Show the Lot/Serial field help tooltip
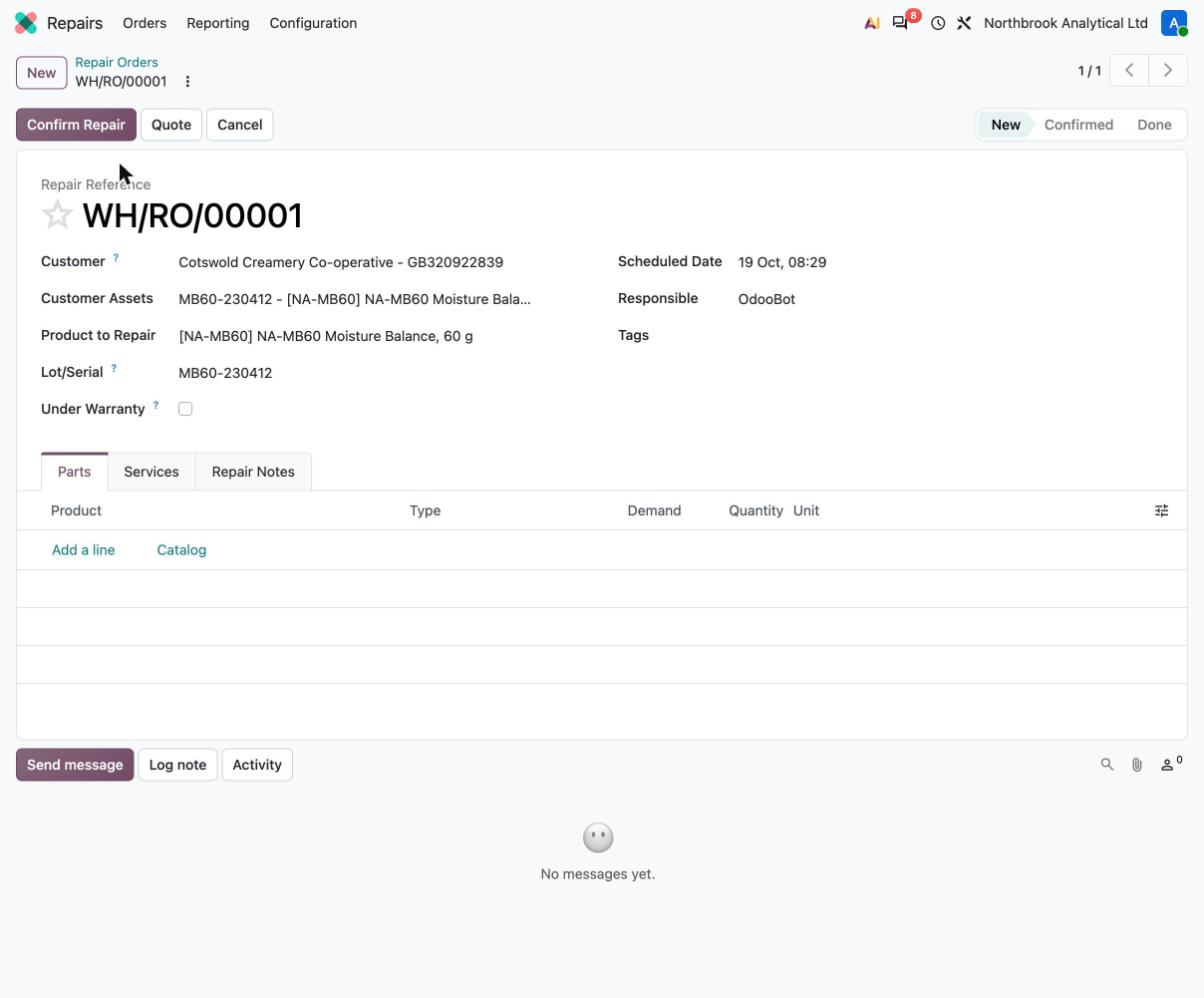The height and width of the screenshot is (998, 1204). [114, 369]
